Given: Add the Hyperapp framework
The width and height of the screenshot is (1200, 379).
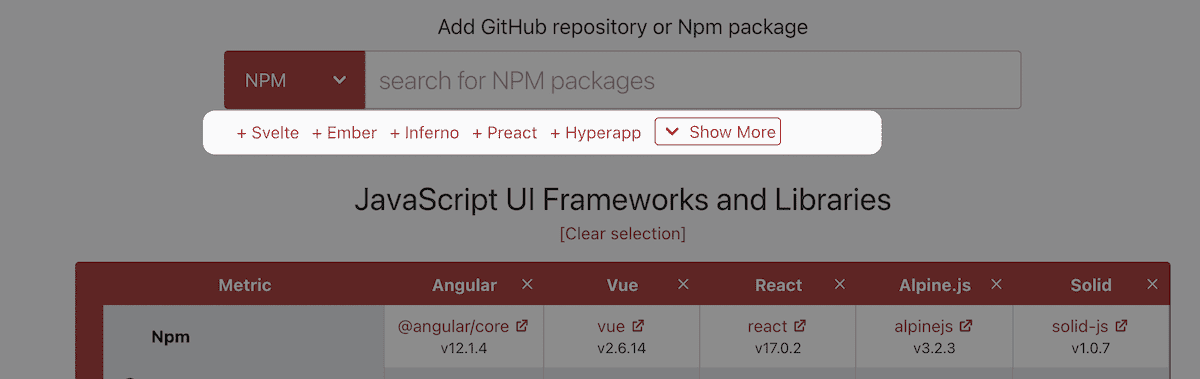Looking at the screenshot, I should click(596, 132).
